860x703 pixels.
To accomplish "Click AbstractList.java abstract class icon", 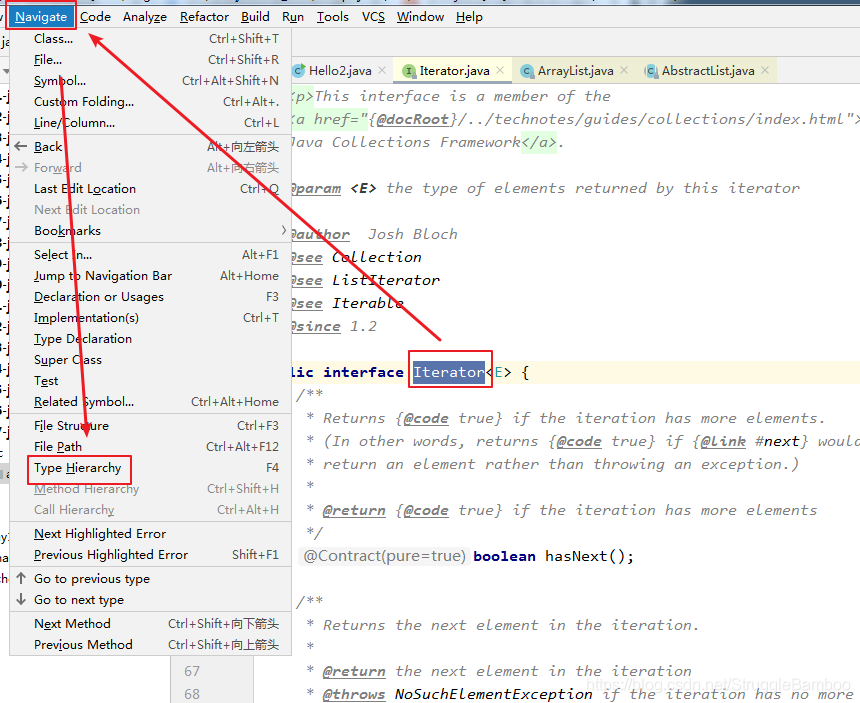I will pos(651,71).
